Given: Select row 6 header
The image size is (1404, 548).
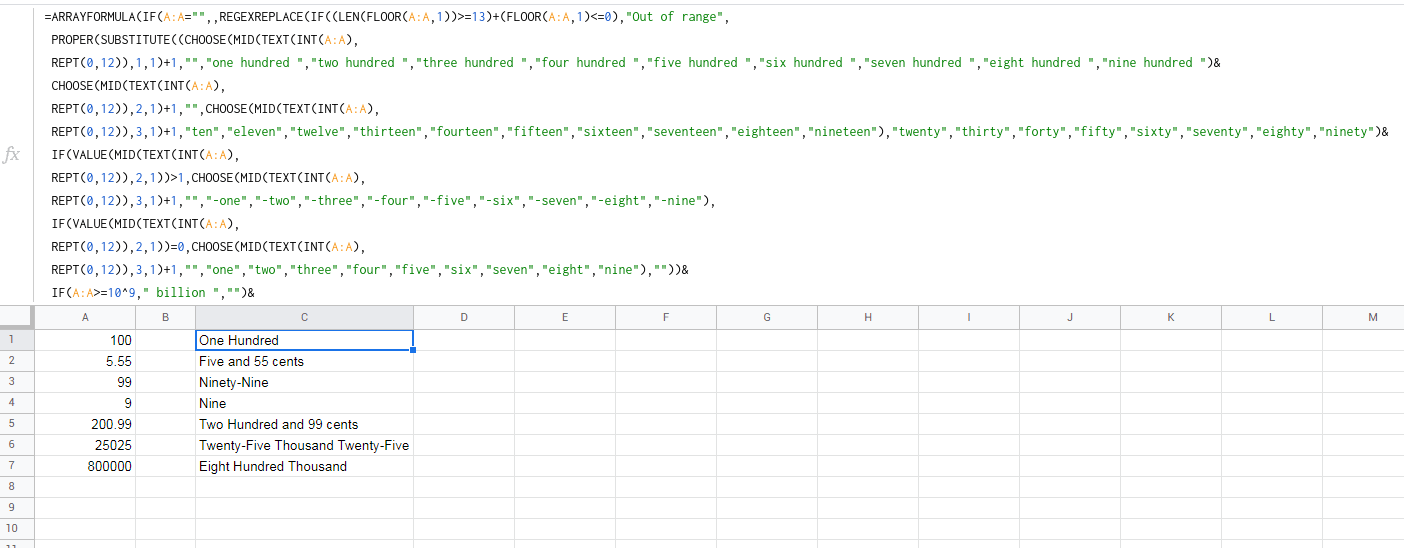Looking at the screenshot, I should pos(17,445).
